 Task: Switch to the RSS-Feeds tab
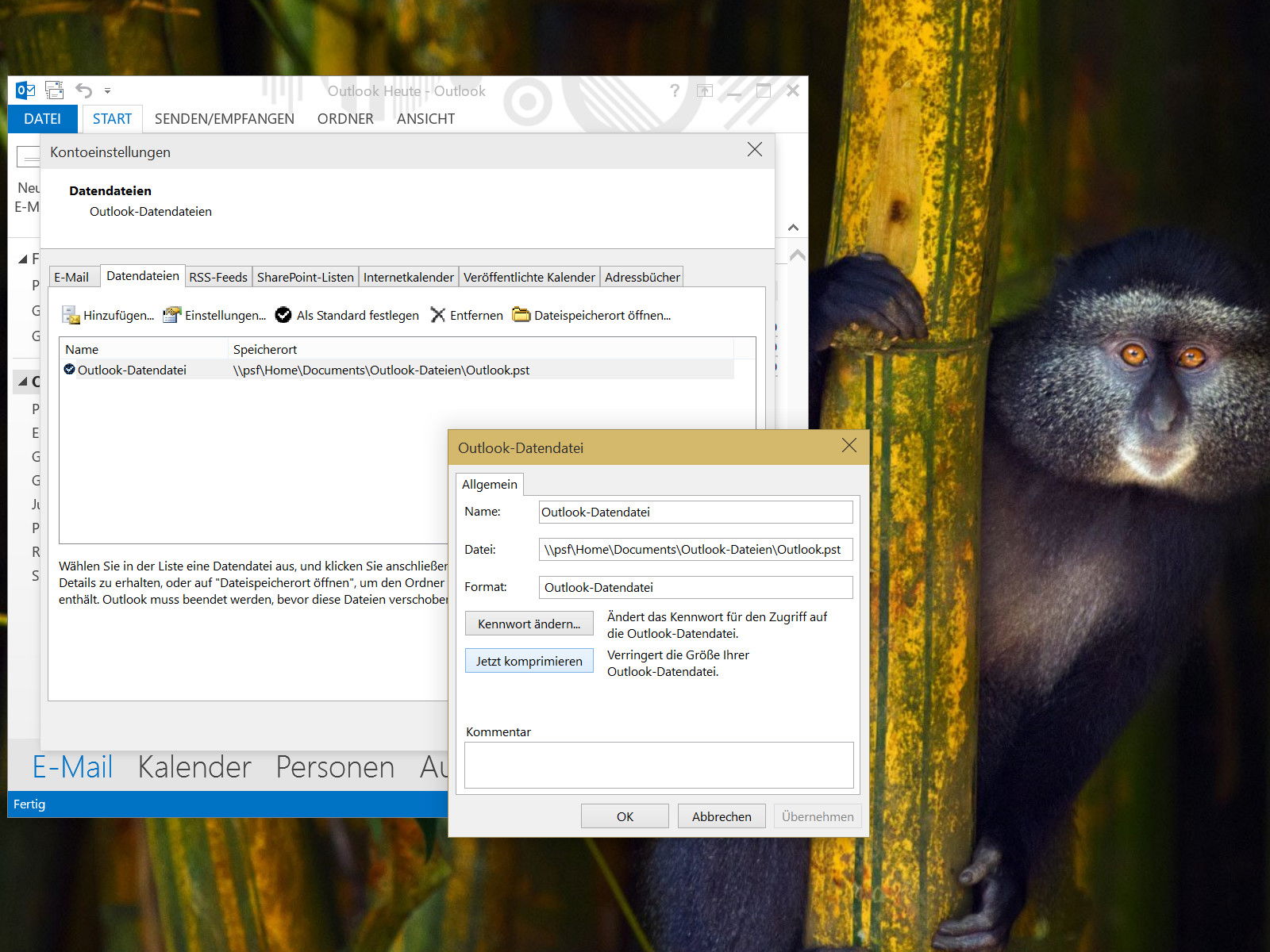coord(218,277)
